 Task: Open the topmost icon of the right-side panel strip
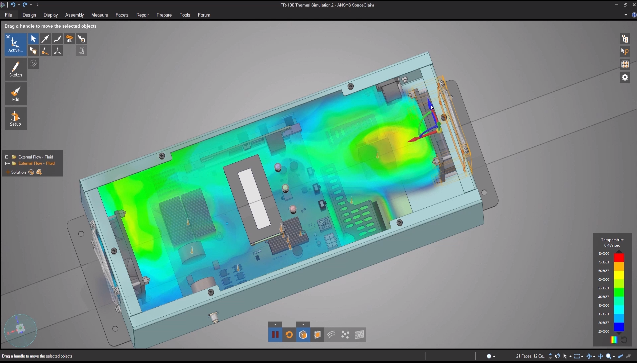pyautogui.click(x=625, y=39)
